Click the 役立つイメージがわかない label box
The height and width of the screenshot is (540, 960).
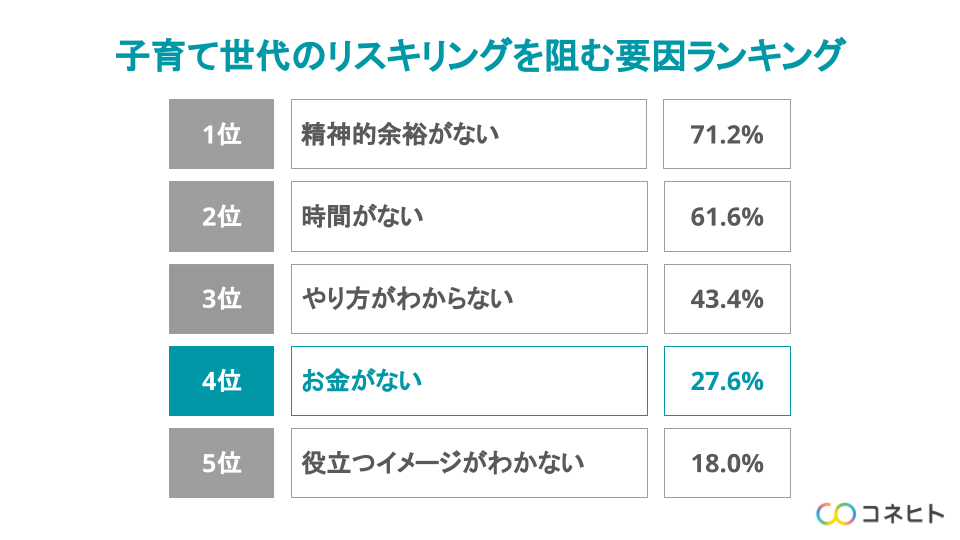click(x=469, y=463)
